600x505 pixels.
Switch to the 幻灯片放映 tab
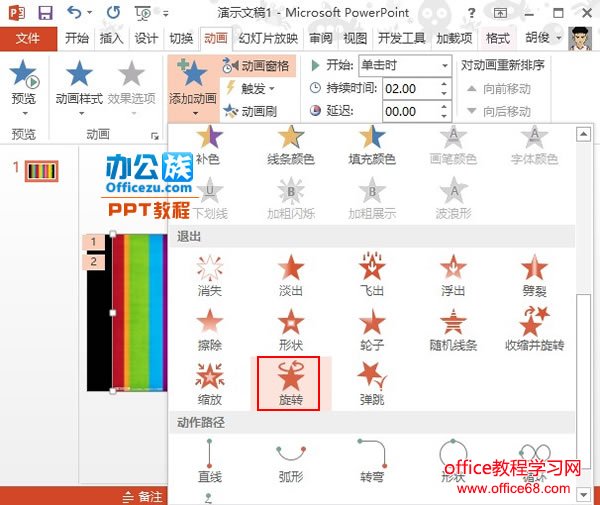tap(268, 38)
